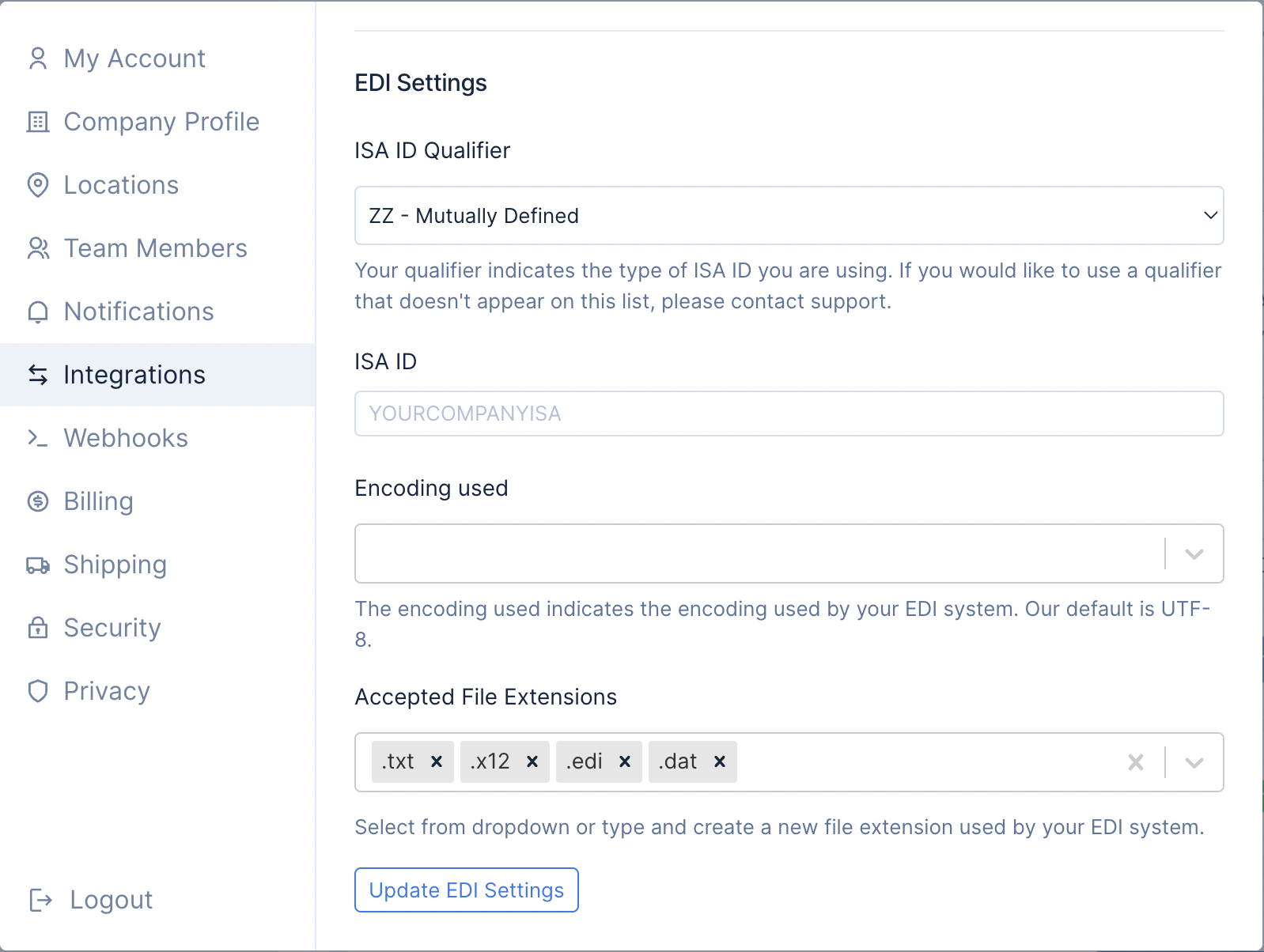The height and width of the screenshot is (952, 1264).
Task: Open the Privacy settings page
Action: 107,691
